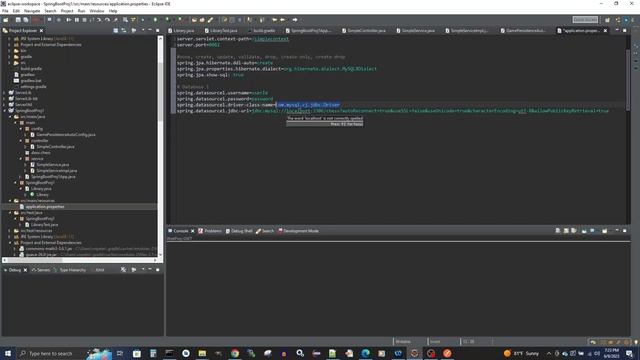Expand the gradle folder in Project Explorer
This screenshot has width=640, height=360.
click(x=9, y=57)
